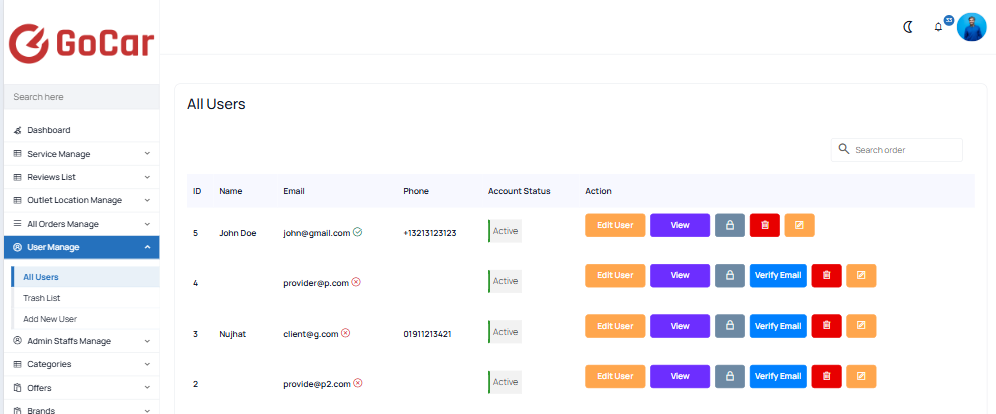Viewport: 996px width, 414px height.
Task: Click the orange edit-note icon for Nujhat
Action: tap(861, 326)
